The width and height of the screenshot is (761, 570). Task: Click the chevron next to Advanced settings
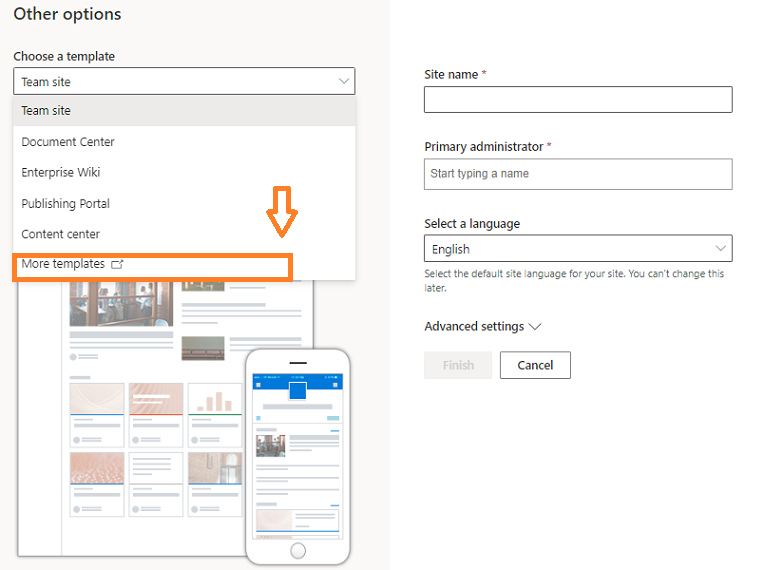click(x=535, y=327)
